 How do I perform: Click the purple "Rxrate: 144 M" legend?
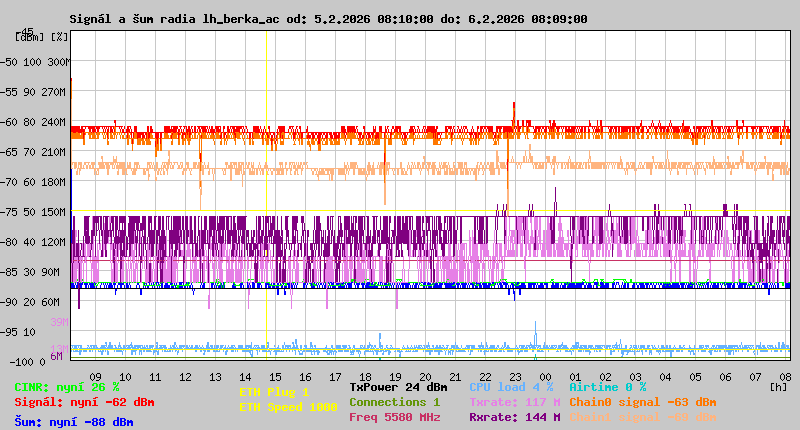pos(514,417)
